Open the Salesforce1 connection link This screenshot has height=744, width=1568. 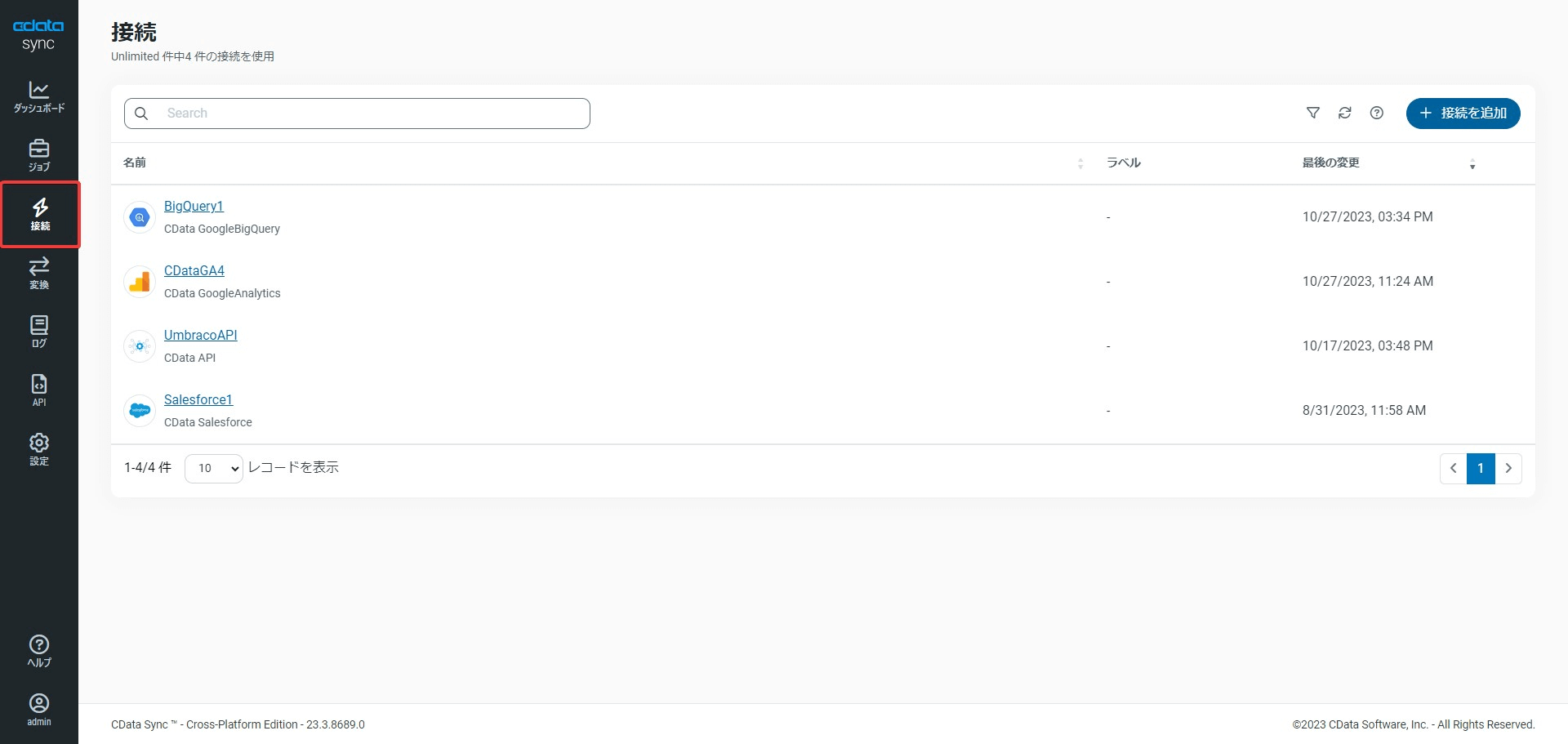[x=198, y=400]
